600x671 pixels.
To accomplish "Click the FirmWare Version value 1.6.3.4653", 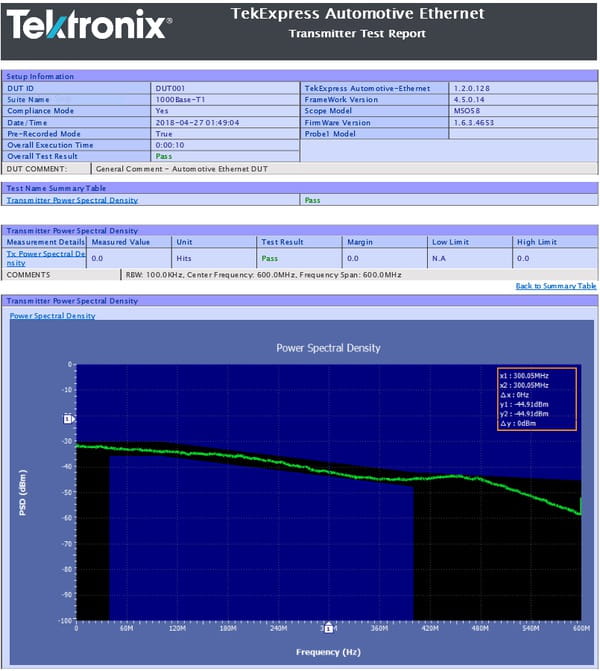I will (x=474, y=123).
